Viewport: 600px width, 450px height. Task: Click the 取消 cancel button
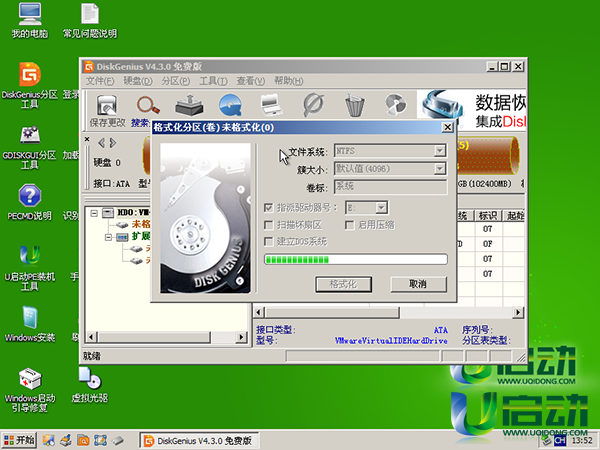pyautogui.click(x=418, y=284)
